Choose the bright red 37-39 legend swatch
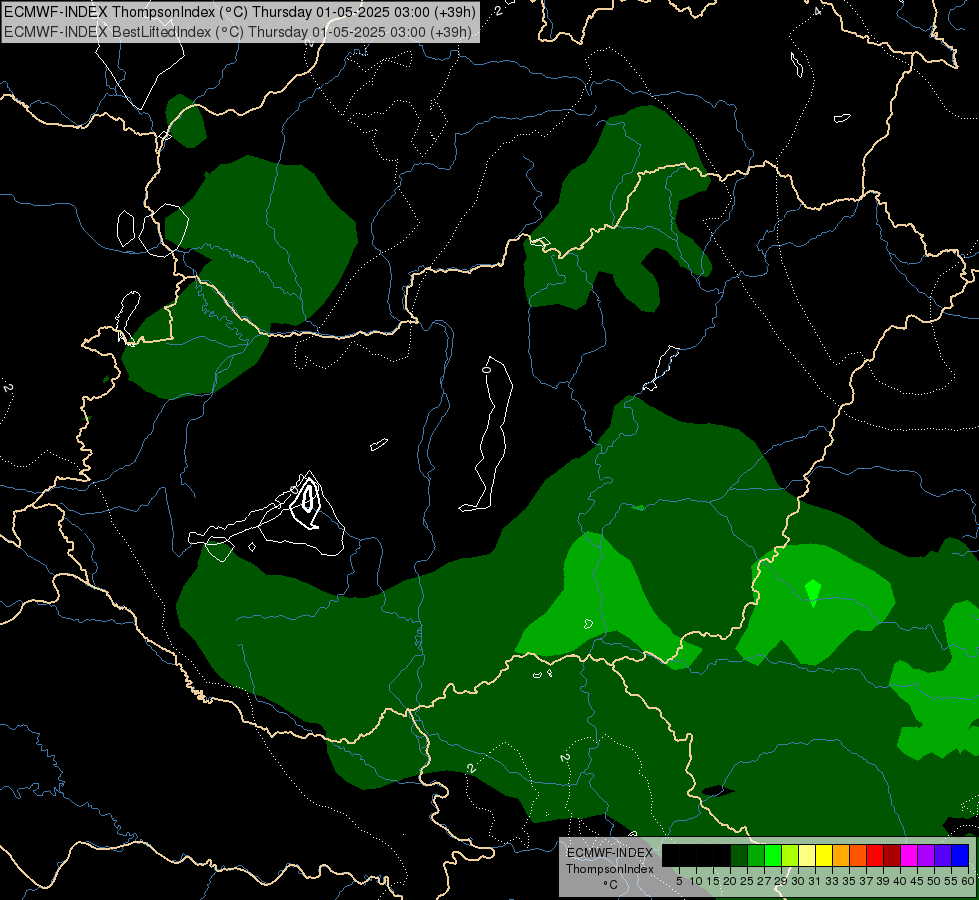This screenshot has height=900, width=979. click(875, 855)
